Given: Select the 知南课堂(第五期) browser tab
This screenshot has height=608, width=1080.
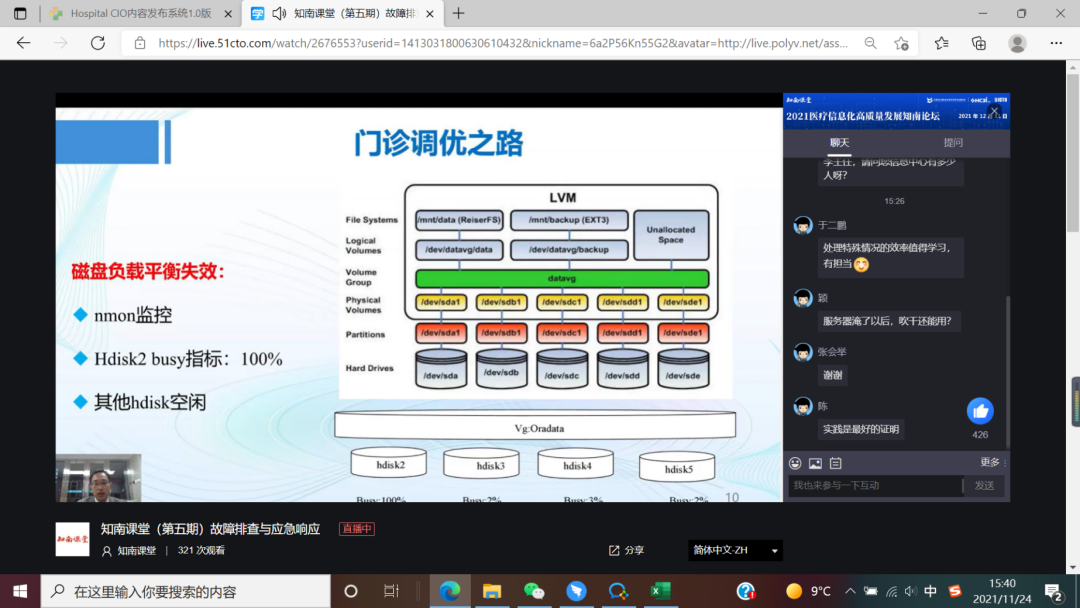Looking at the screenshot, I should tap(344, 13).
